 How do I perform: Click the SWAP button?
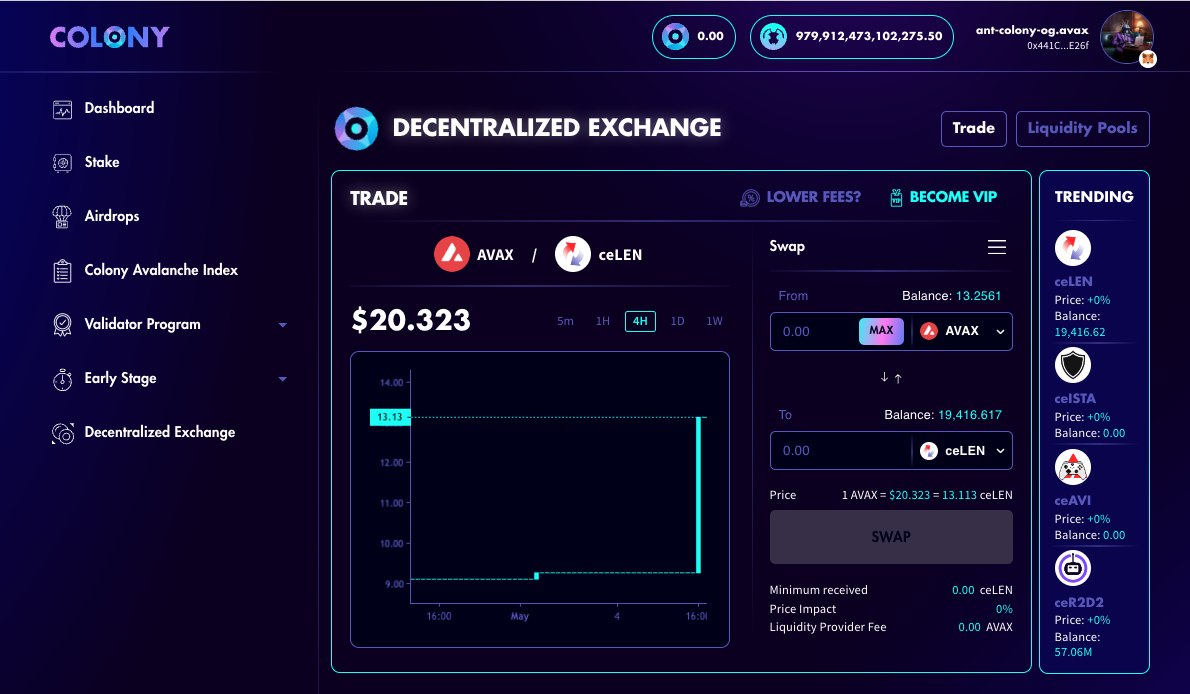[x=891, y=537]
